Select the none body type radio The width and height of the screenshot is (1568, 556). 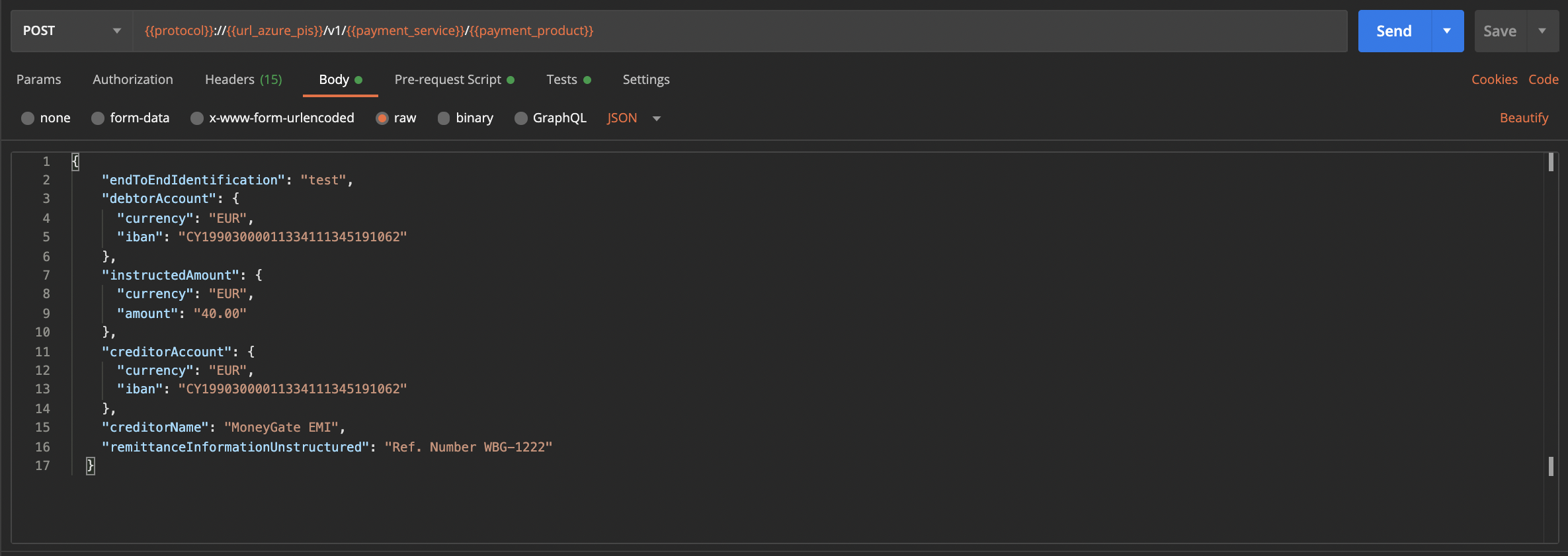(28, 118)
